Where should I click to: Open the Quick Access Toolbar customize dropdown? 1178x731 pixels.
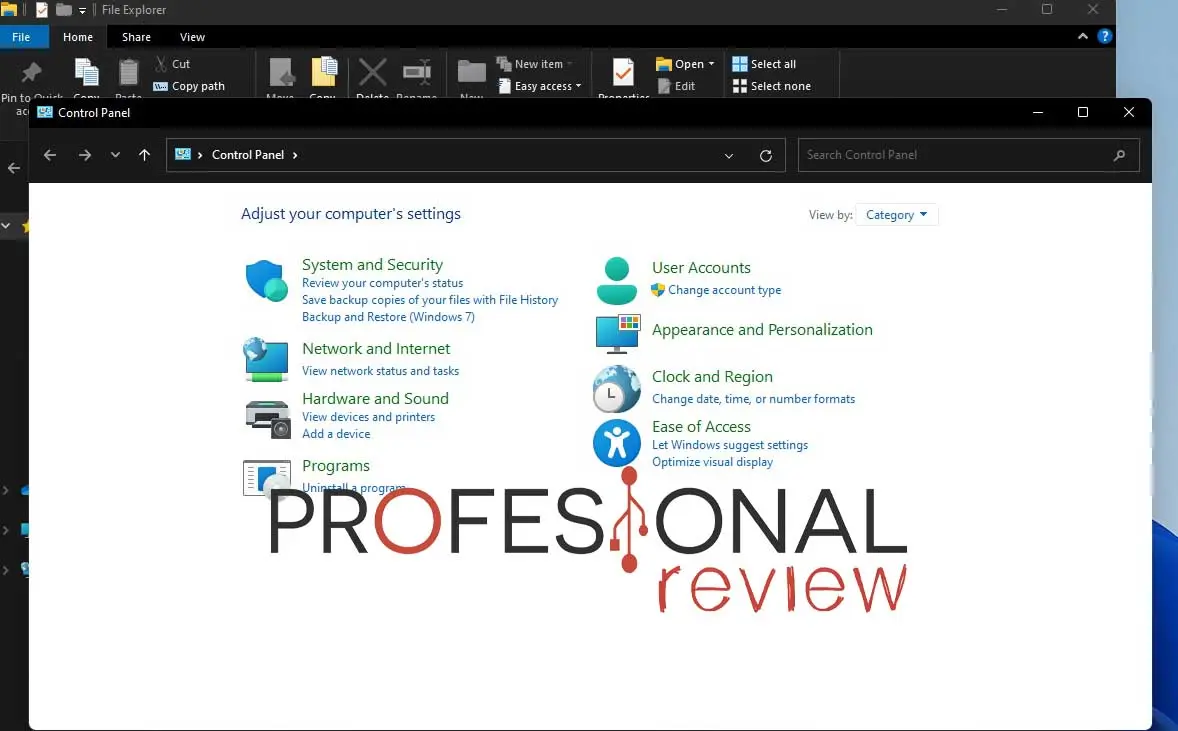[82, 11]
